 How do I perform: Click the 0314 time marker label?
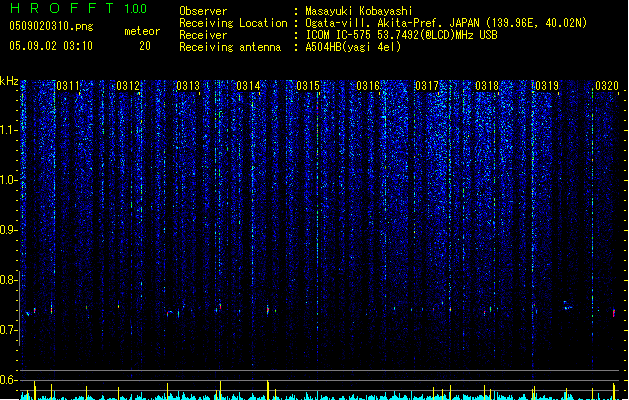coord(248,86)
